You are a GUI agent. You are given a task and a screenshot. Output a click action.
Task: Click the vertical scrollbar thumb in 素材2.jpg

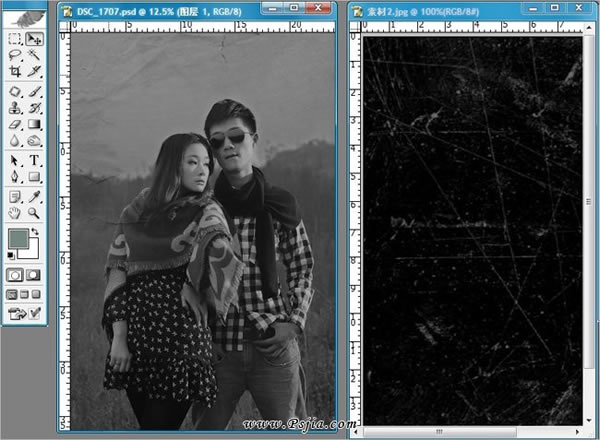point(589,201)
